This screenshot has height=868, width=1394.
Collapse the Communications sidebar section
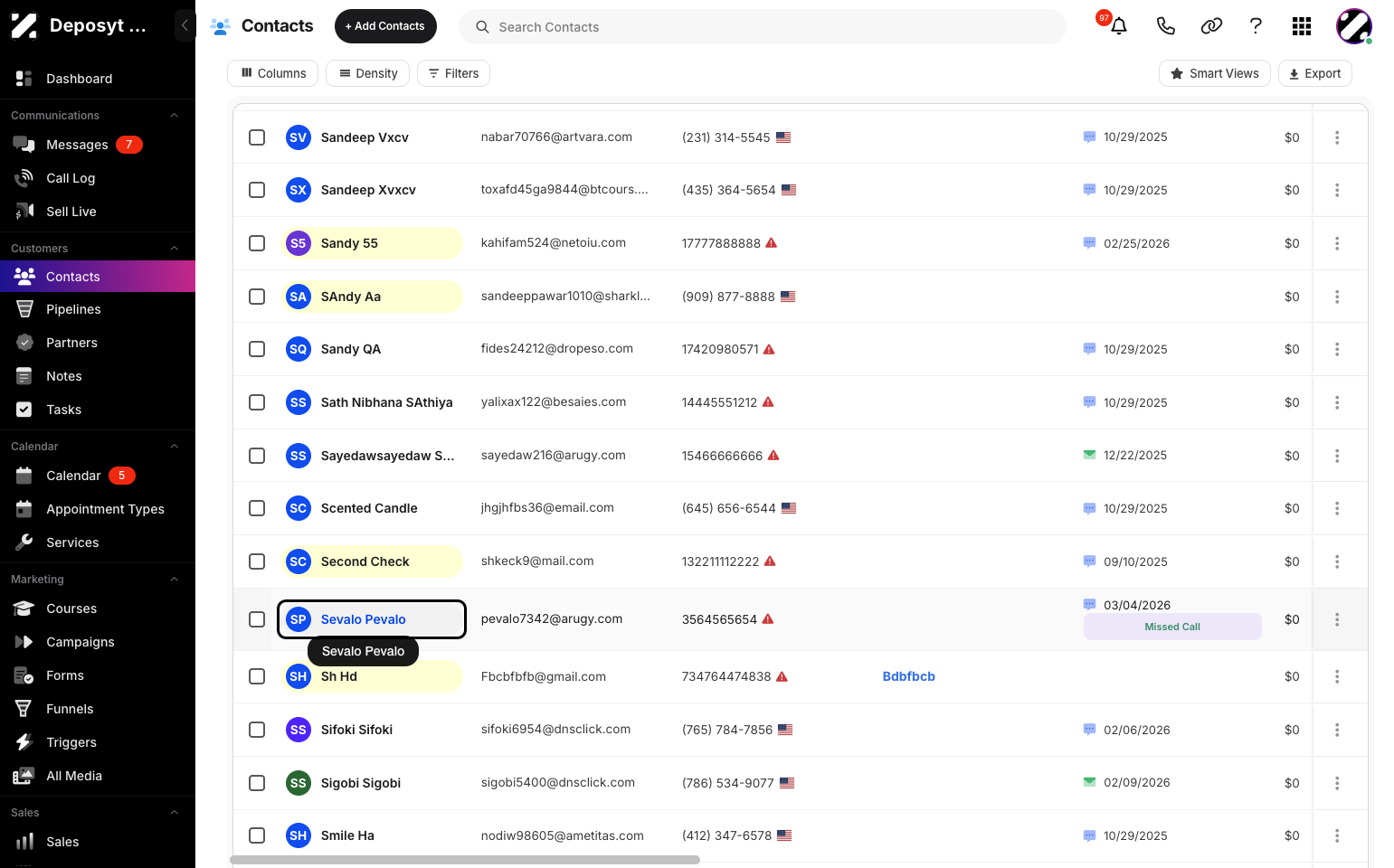tap(175, 116)
